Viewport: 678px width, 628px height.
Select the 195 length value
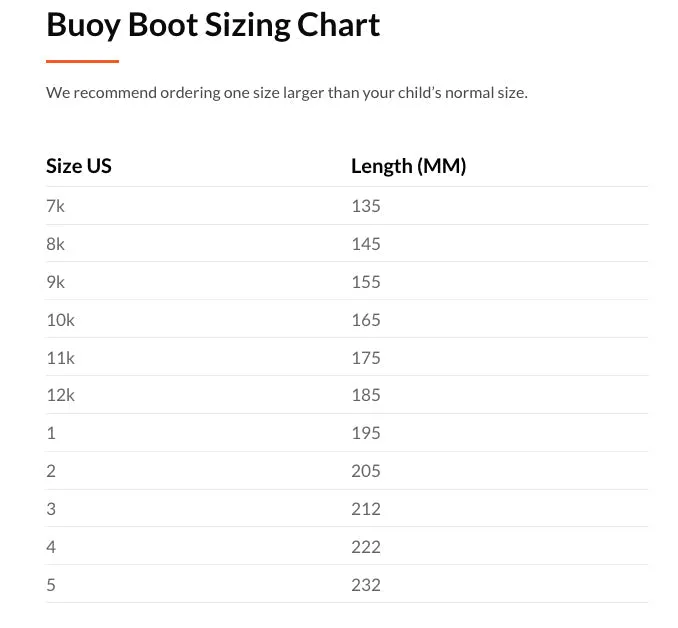(x=366, y=433)
